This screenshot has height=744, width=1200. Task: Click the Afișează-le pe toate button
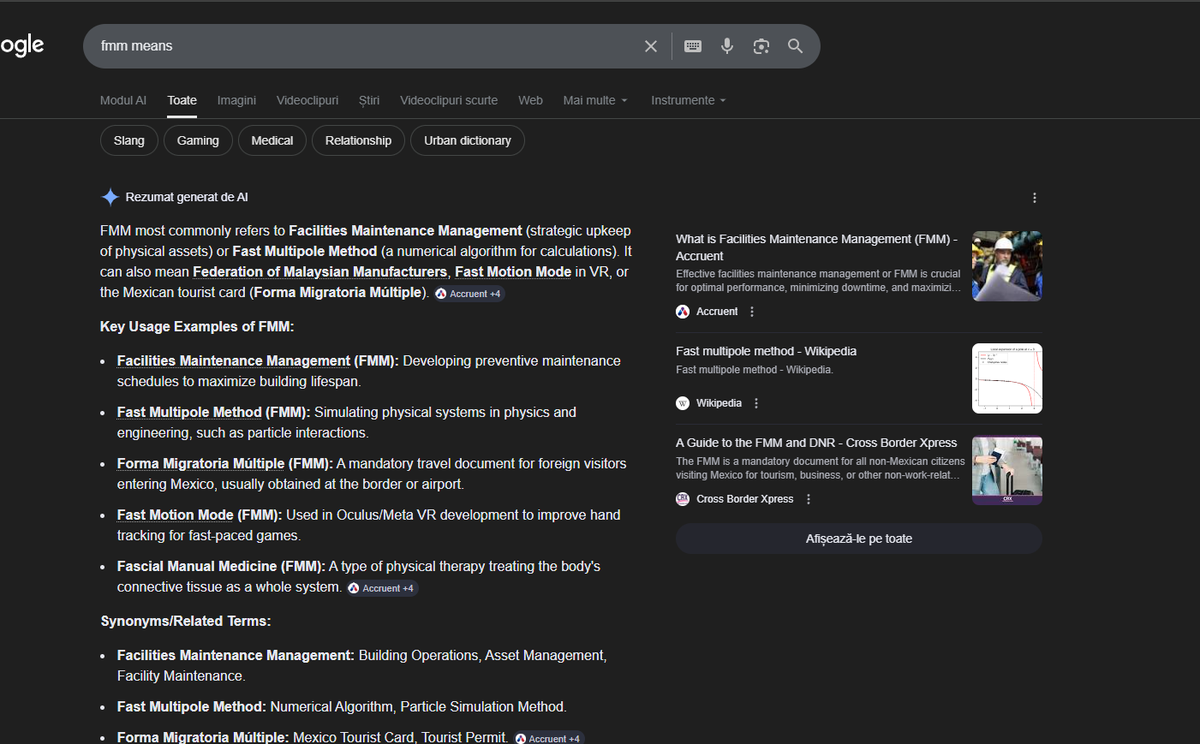coord(859,538)
